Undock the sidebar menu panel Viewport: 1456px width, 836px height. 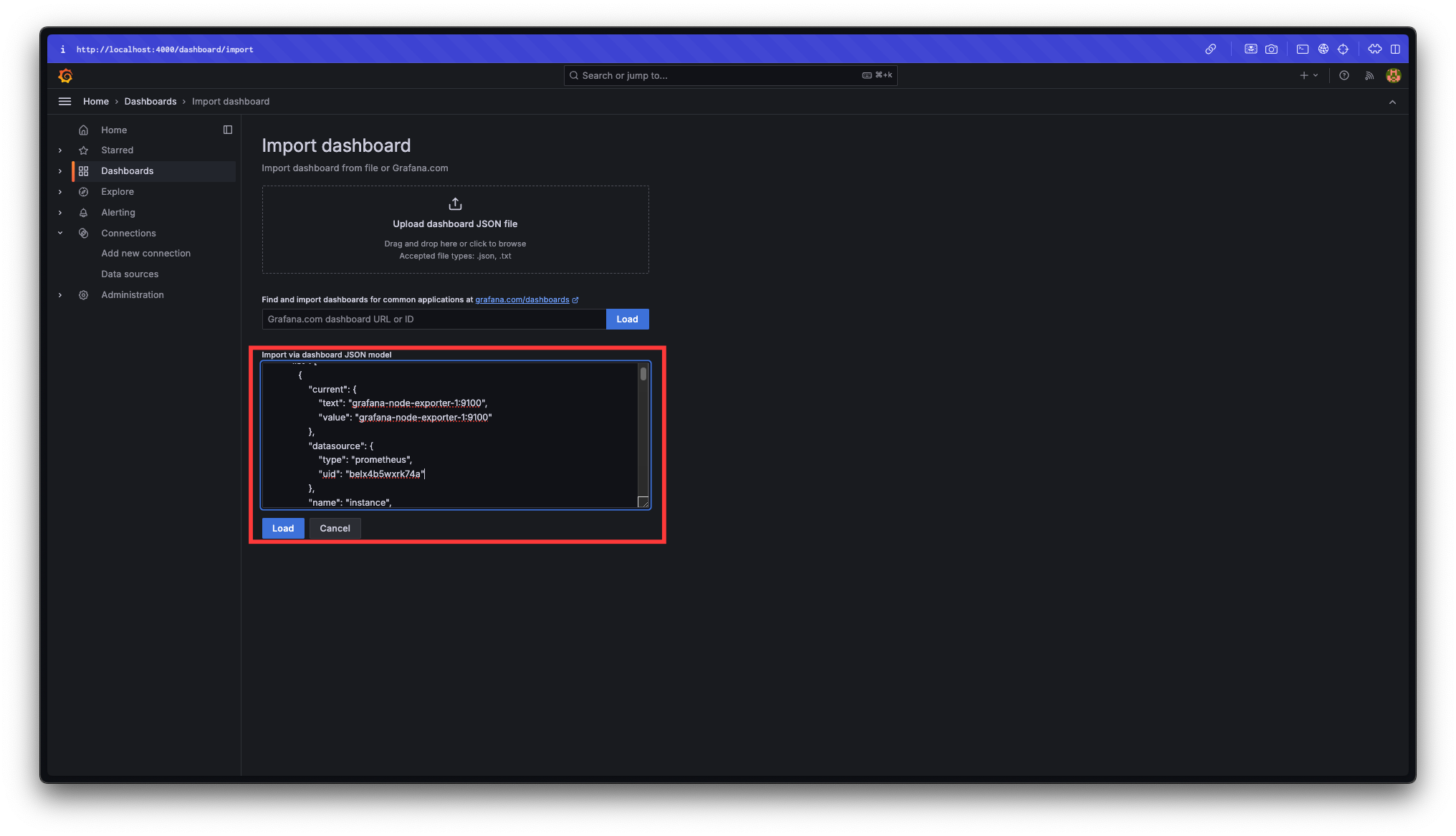click(228, 130)
